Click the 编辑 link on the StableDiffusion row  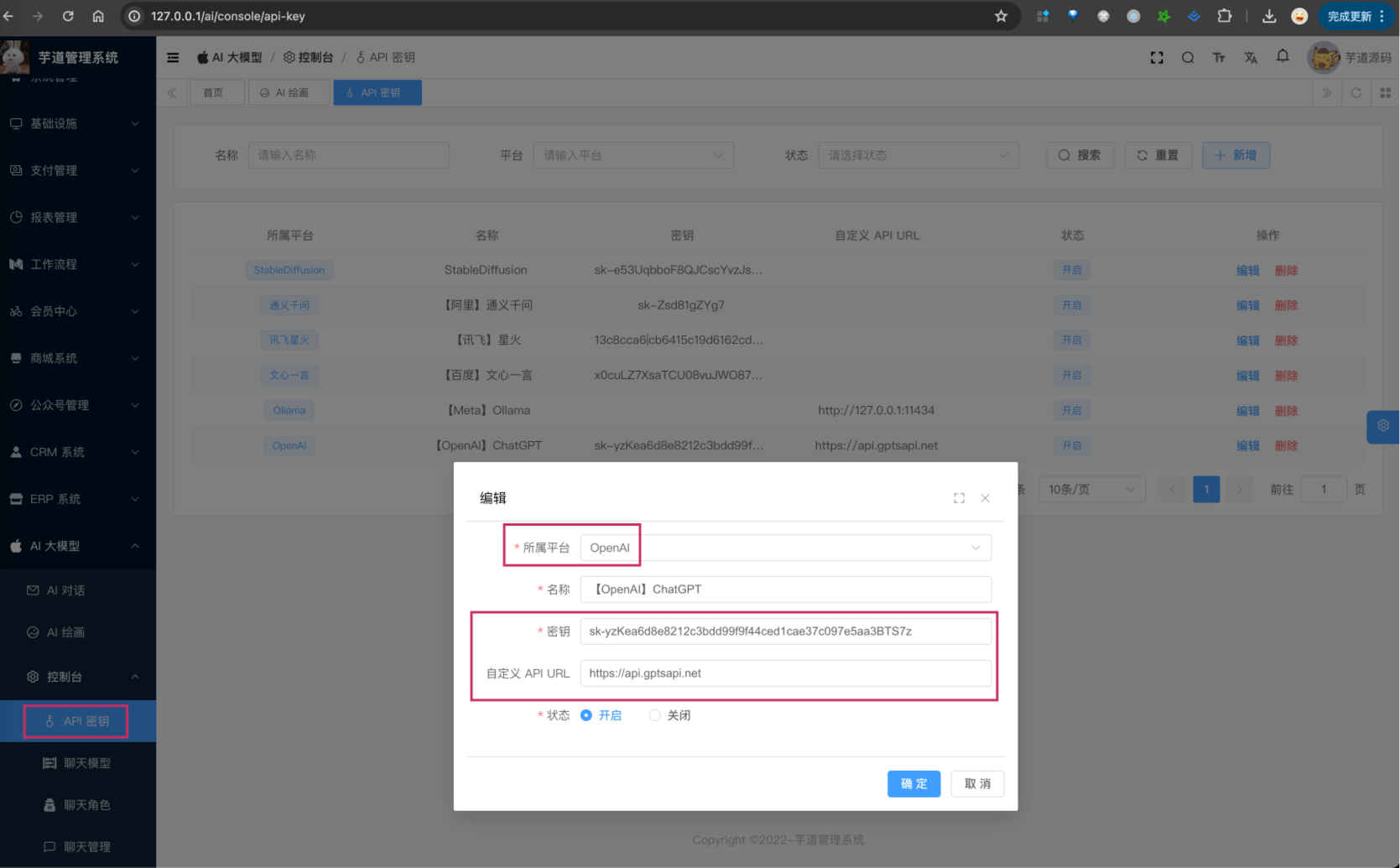point(1246,270)
